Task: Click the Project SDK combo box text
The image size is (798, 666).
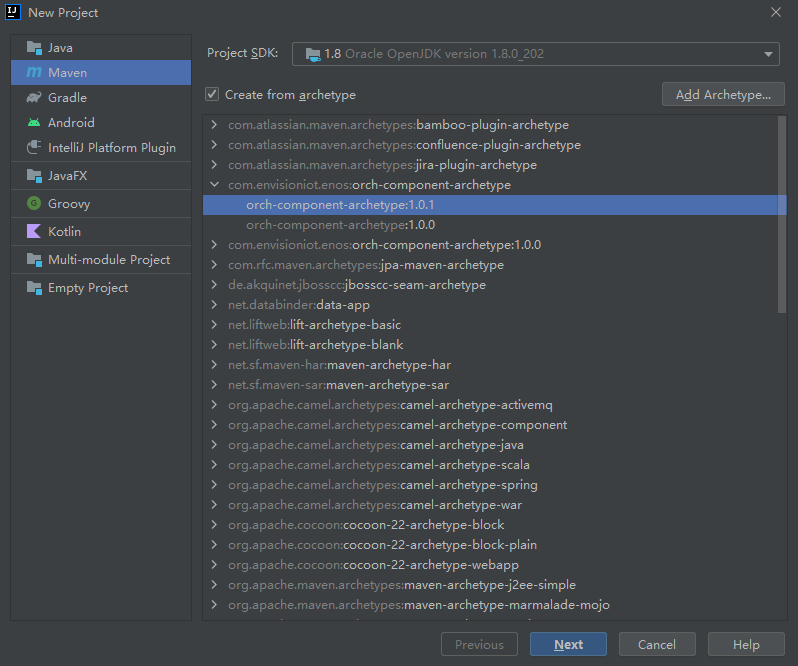Action: pyautogui.click(x=434, y=54)
